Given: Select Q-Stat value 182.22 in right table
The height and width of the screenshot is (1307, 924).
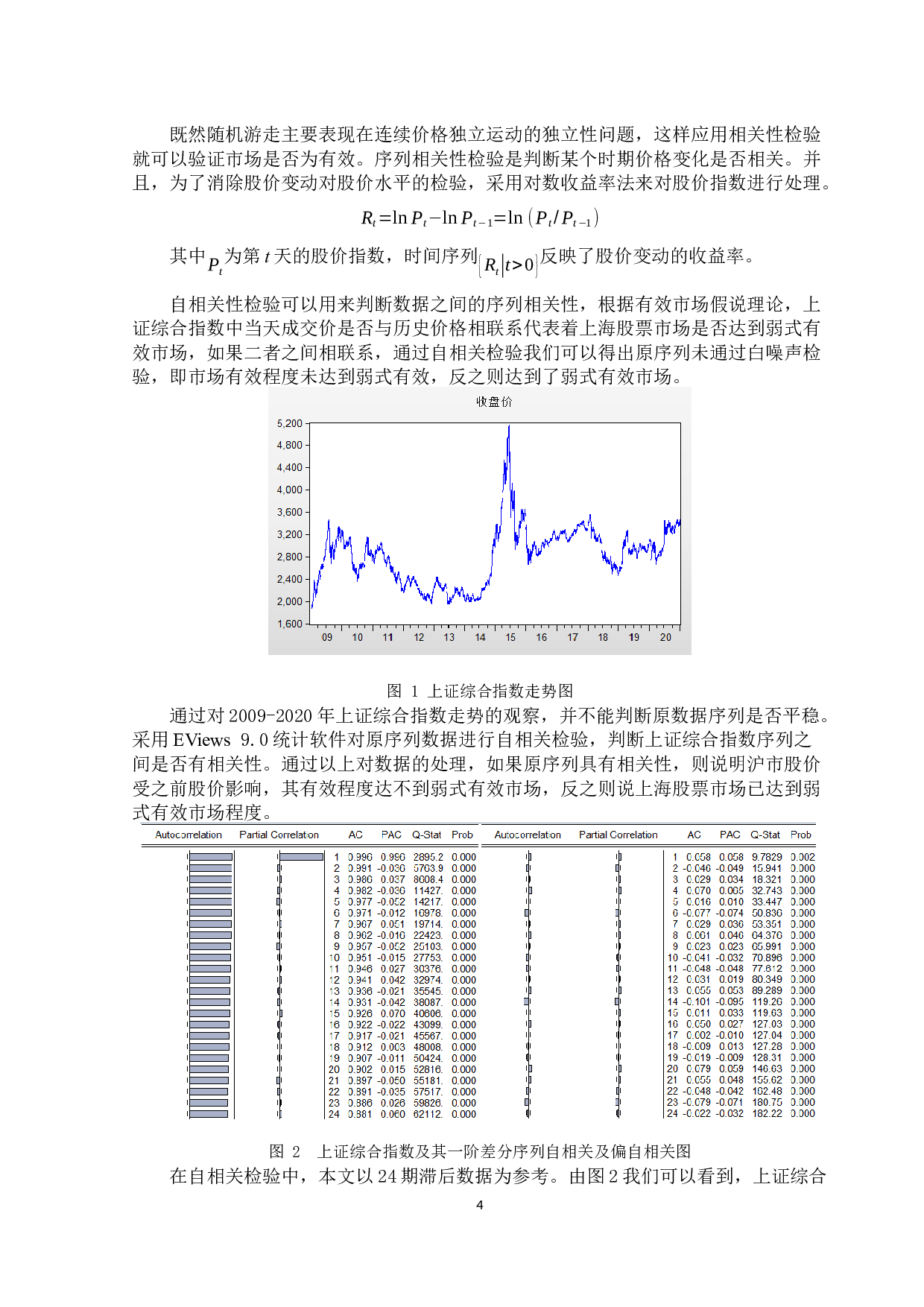Looking at the screenshot, I should click(x=767, y=1113).
